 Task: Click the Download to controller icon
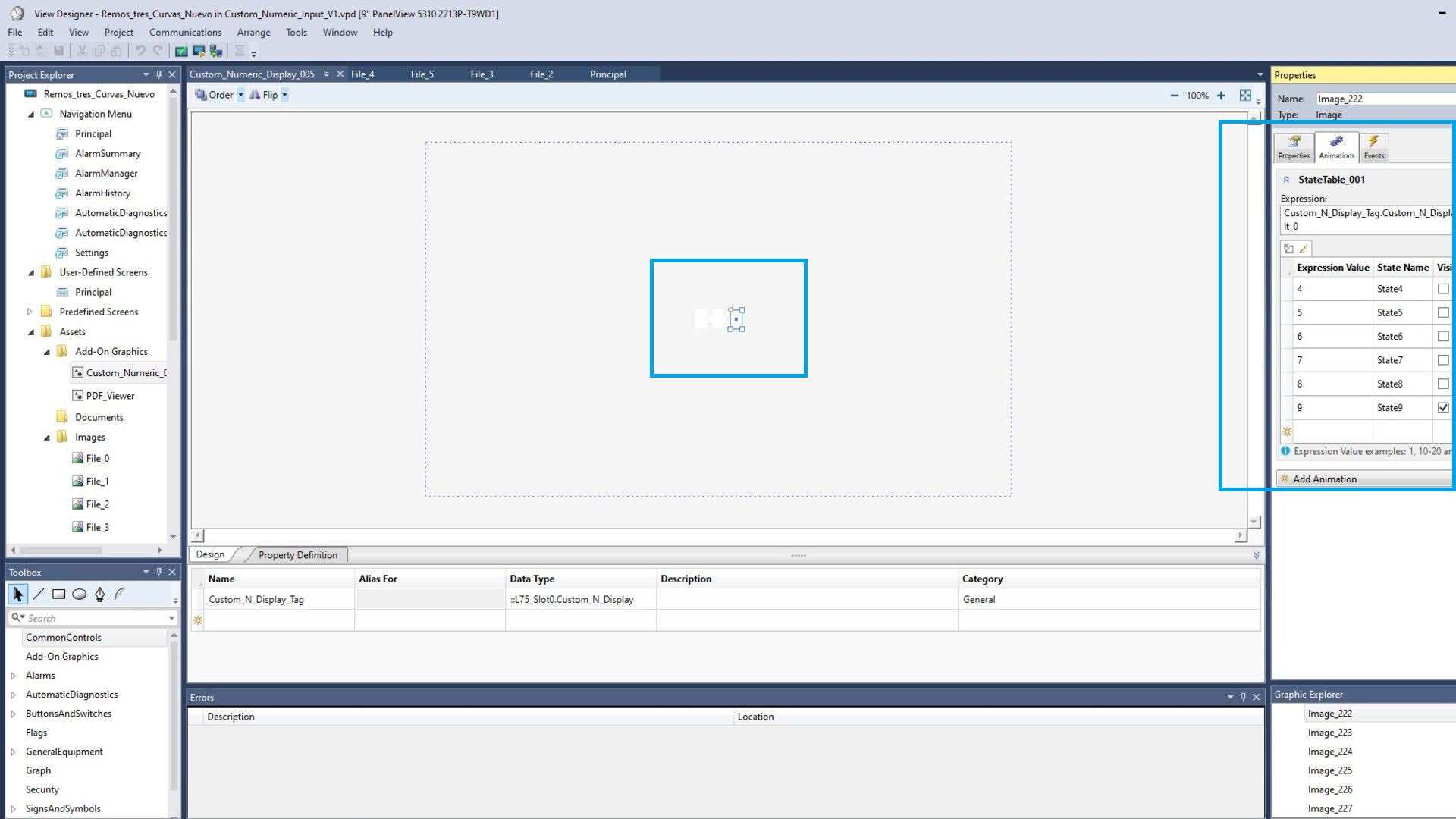216,51
